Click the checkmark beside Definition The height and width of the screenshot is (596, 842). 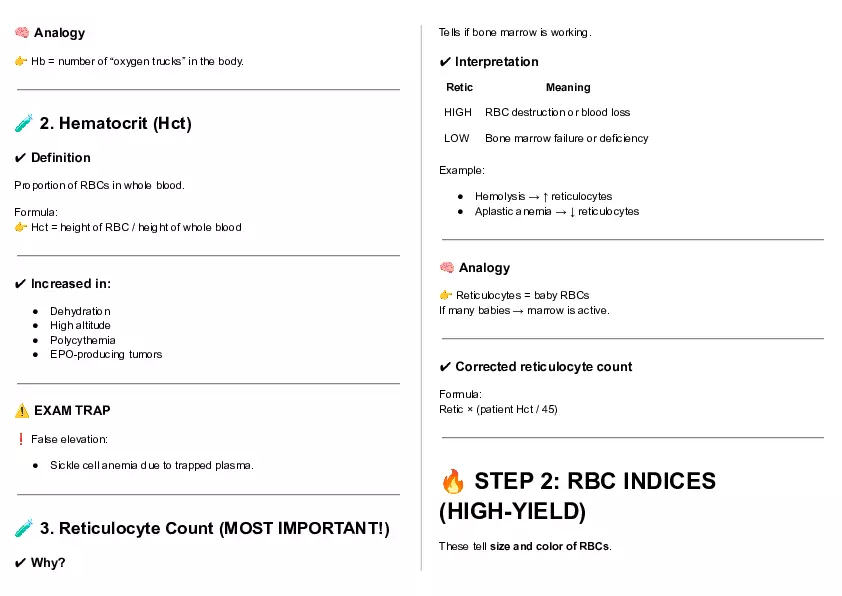pyautogui.click(x=21, y=158)
